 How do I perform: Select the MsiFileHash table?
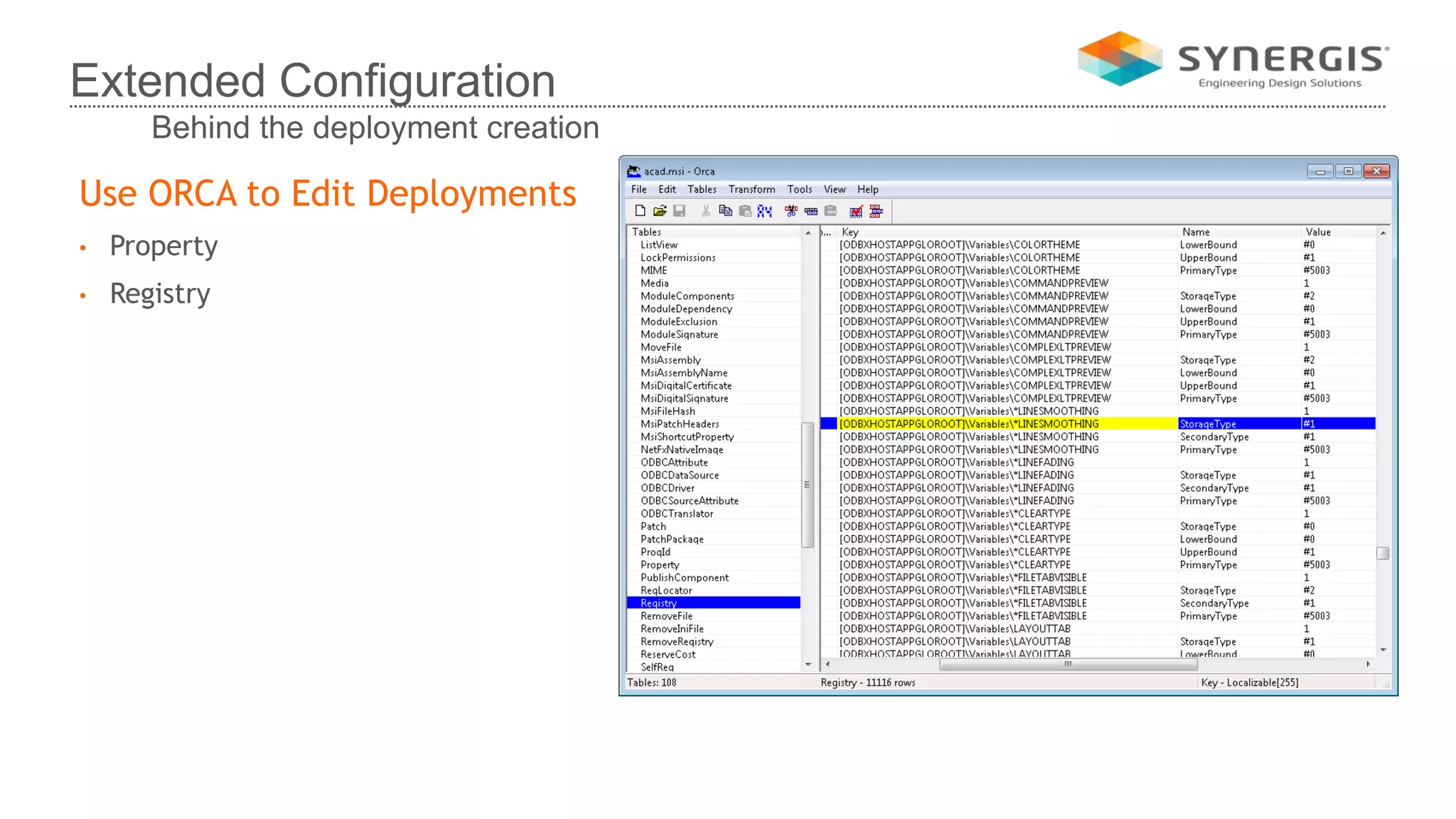pyautogui.click(x=668, y=411)
